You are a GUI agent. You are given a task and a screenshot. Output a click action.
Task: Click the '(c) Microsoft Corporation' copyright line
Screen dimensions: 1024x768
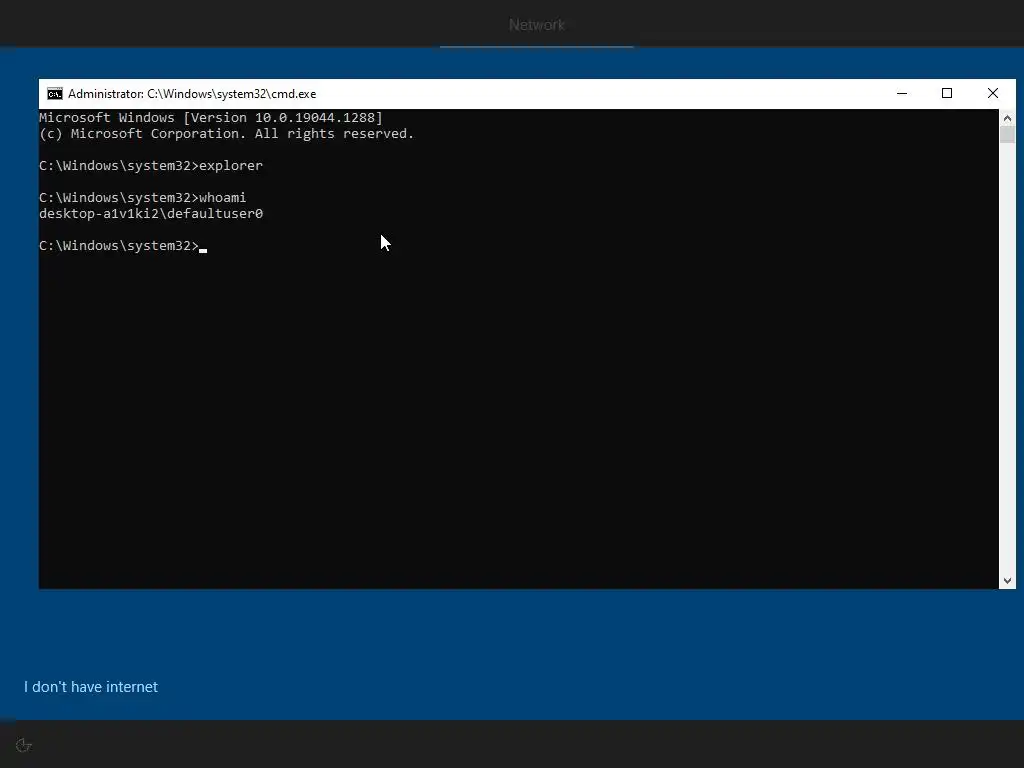pyautogui.click(x=227, y=134)
